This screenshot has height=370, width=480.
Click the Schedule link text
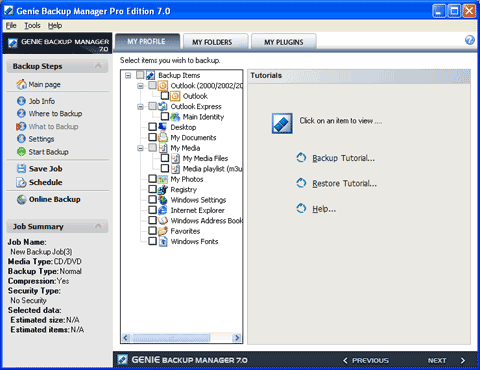tap(46, 182)
